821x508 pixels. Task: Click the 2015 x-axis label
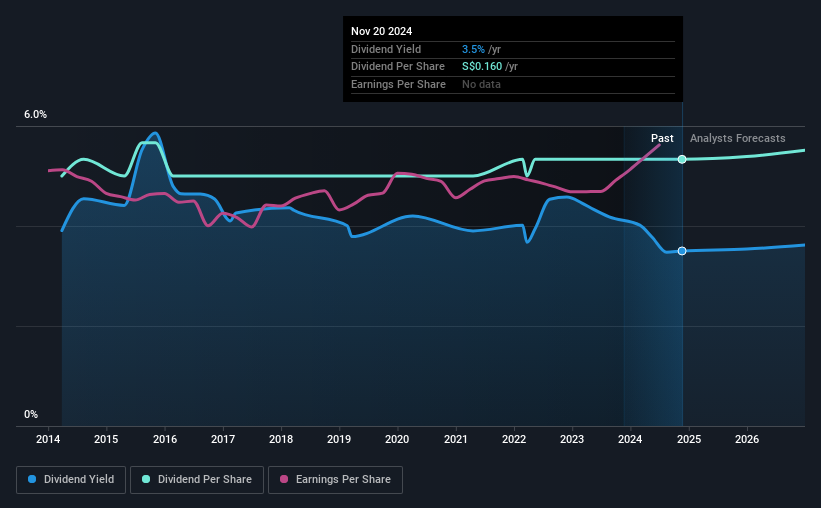[106, 439]
